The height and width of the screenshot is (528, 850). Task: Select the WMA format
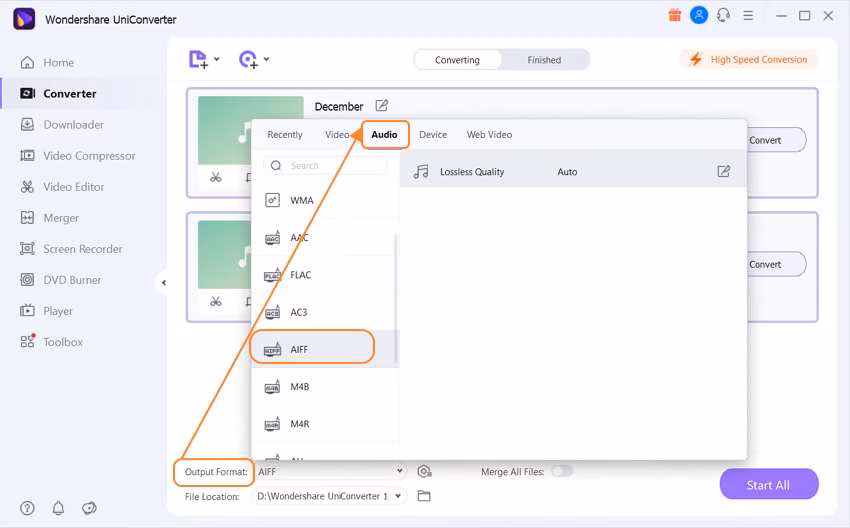(325, 200)
